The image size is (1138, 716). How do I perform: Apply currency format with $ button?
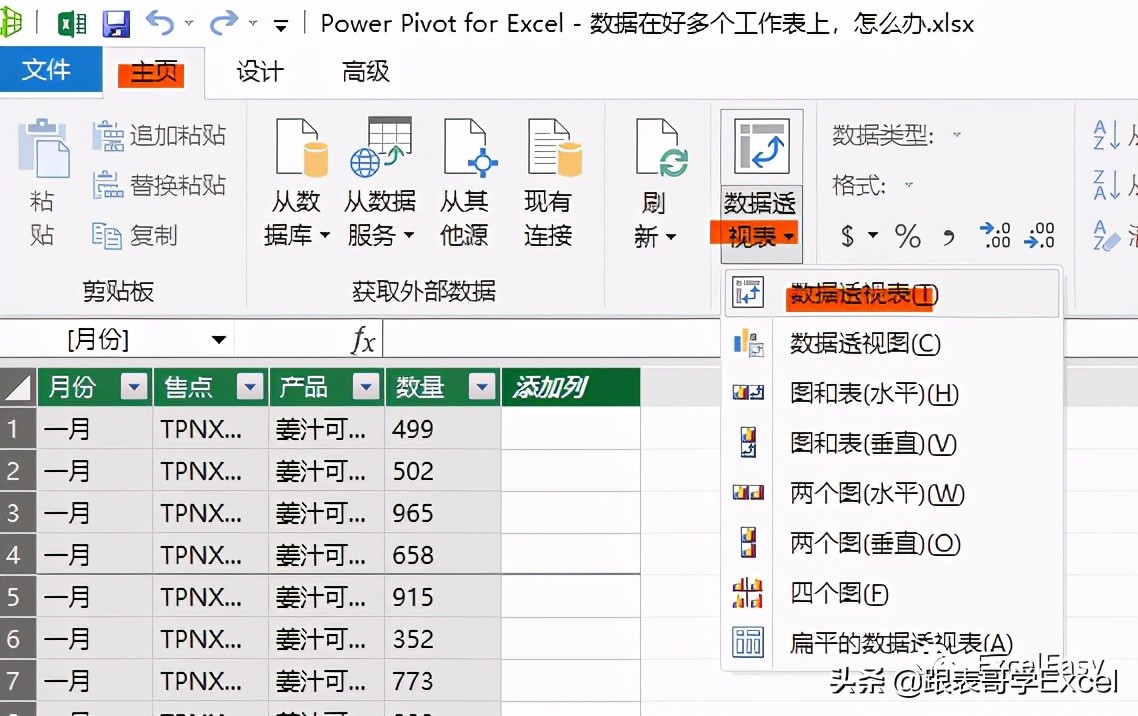tap(847, 236)
